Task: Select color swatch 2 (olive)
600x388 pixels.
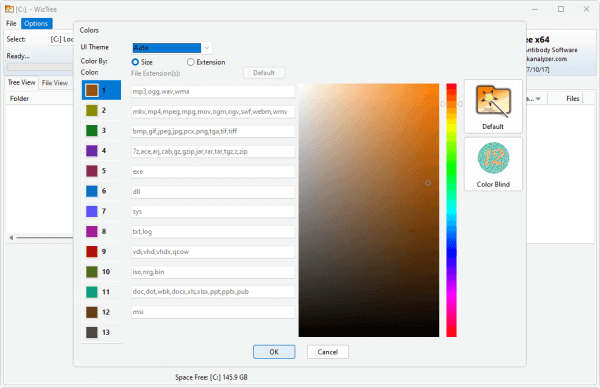Action: pos(92,110)
